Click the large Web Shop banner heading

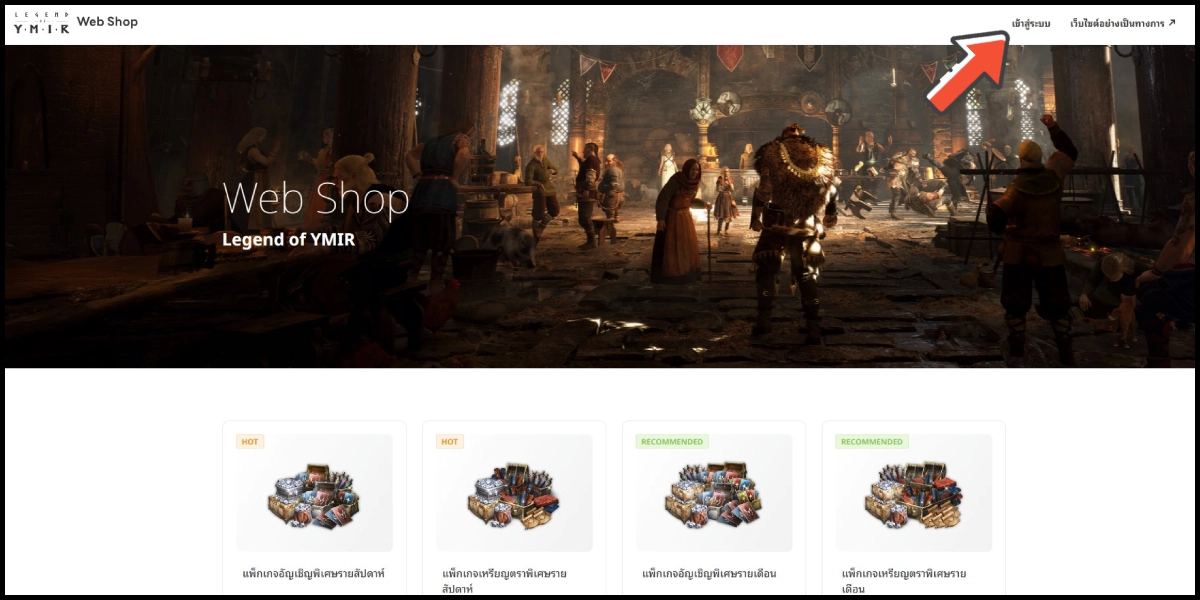[316, 198]
